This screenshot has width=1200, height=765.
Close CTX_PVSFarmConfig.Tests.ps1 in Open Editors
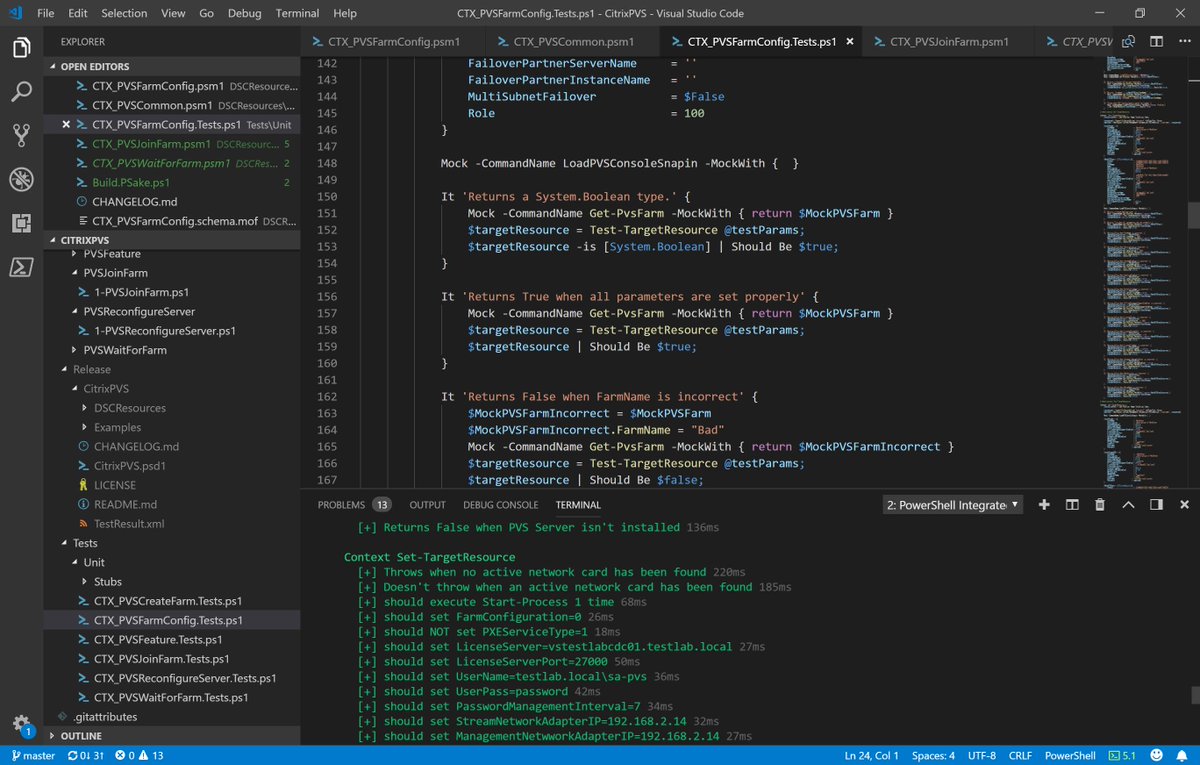point(66,125)
